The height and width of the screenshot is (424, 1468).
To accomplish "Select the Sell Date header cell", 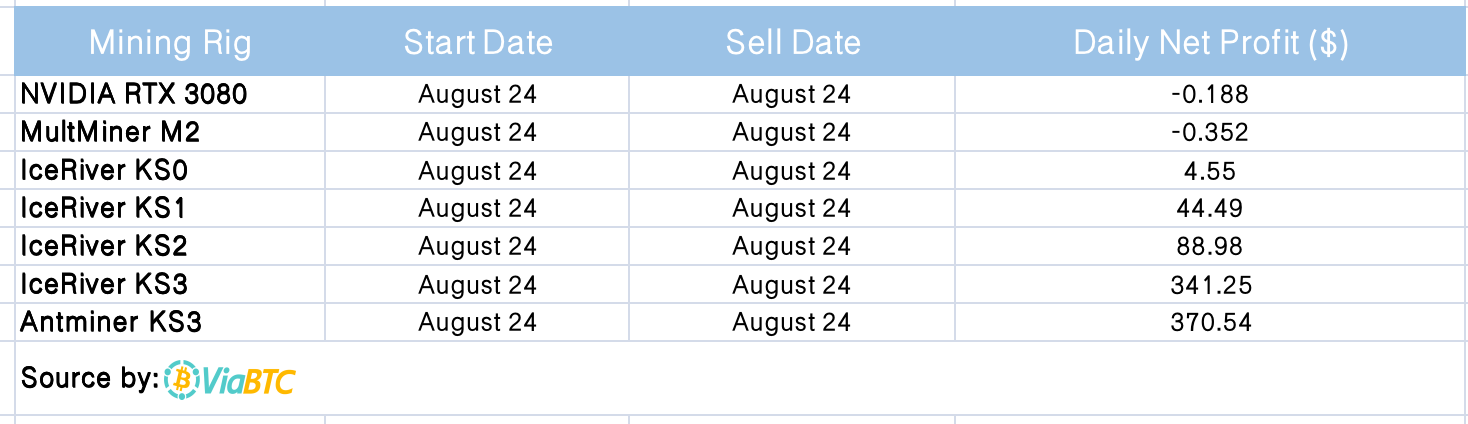I will pos(792,43).
